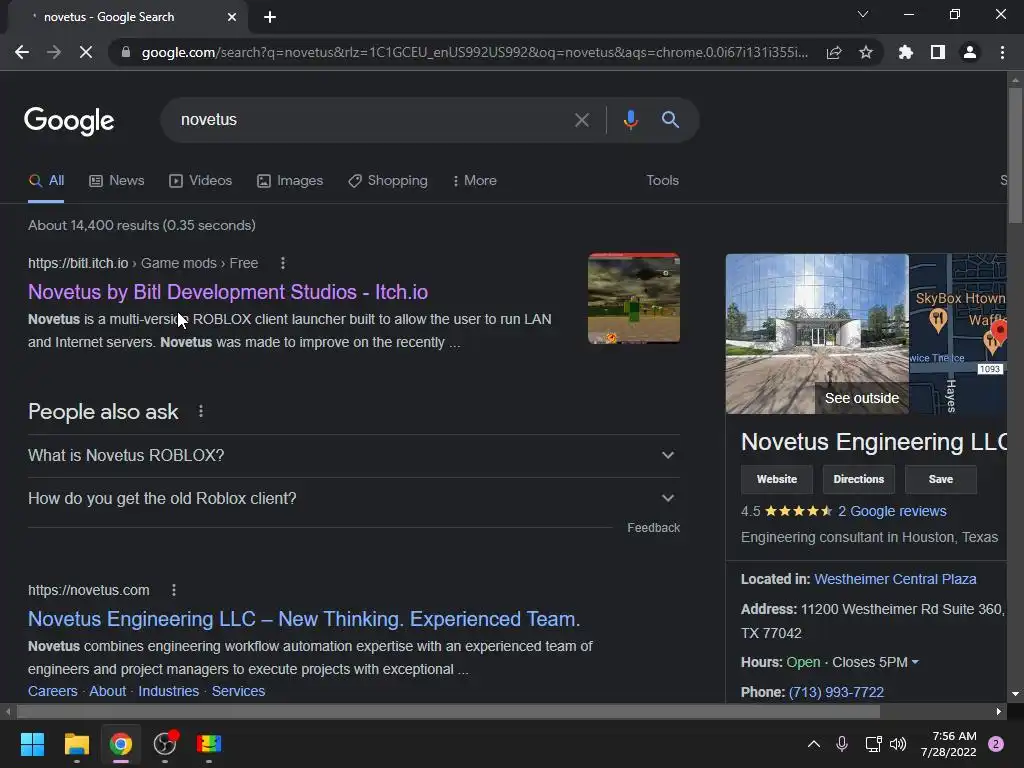
Task: Clear the search box text
Action: click(x=581, y=120)
